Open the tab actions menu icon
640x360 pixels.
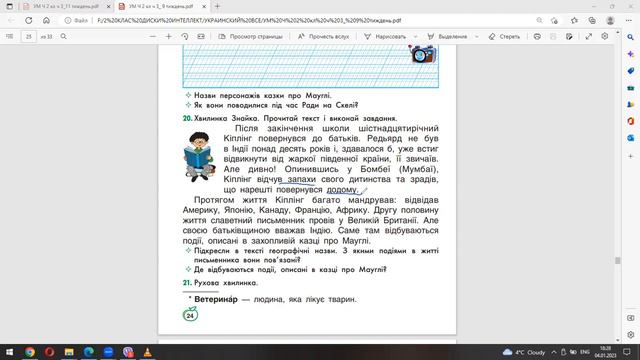[9, 7]
